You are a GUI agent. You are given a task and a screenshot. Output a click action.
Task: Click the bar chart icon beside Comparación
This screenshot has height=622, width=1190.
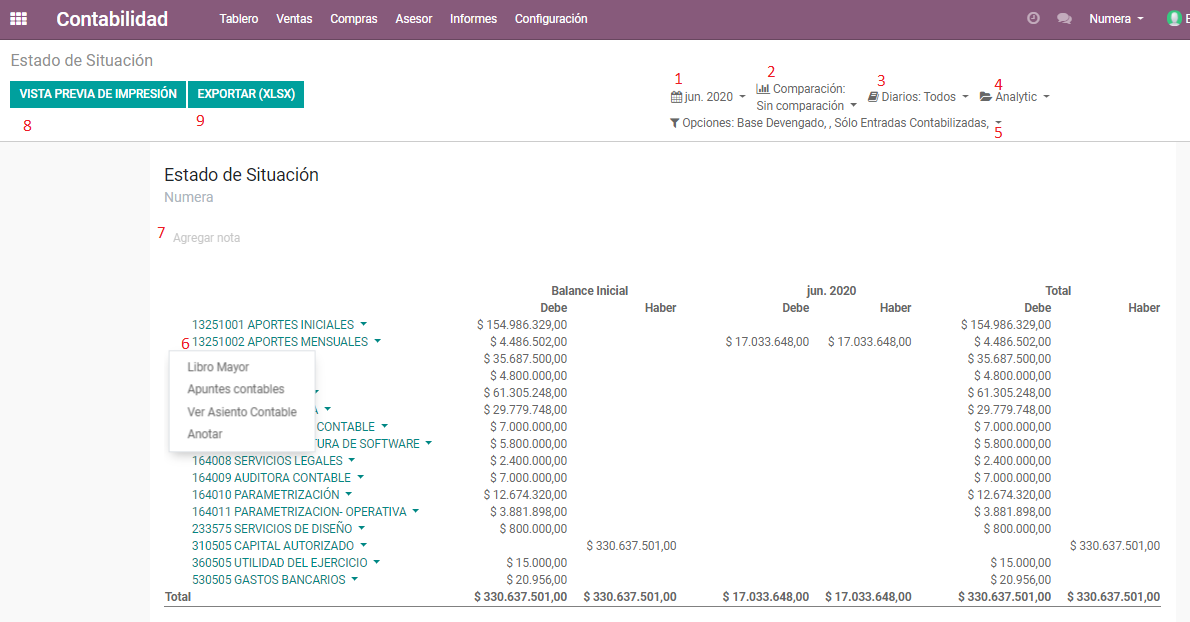[x=763, y=89]
